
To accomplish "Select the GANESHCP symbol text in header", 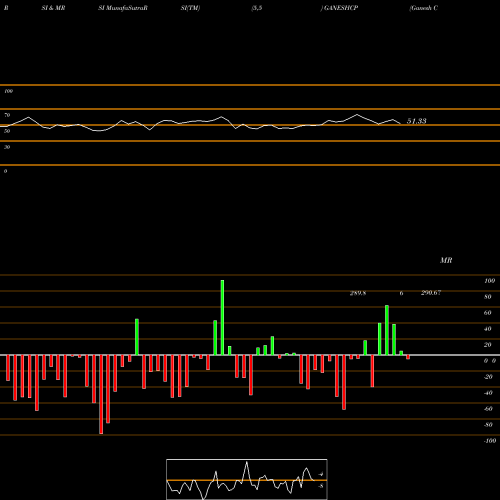I will tap(341, 8).
